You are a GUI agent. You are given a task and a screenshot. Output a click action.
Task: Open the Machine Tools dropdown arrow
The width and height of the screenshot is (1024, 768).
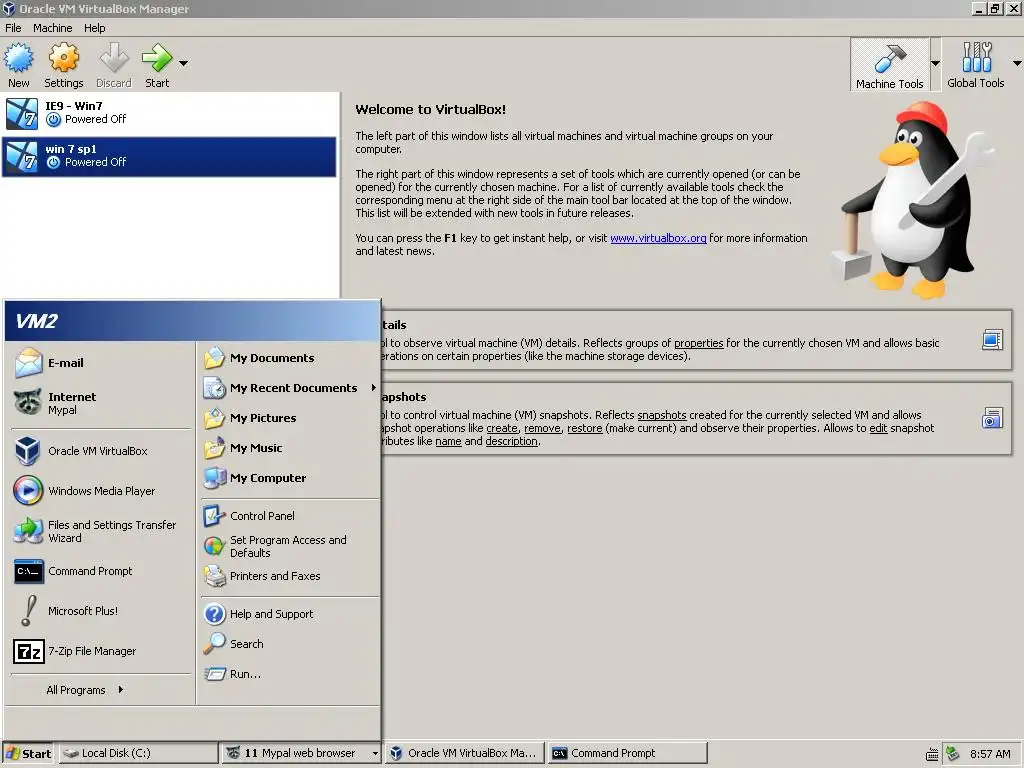tap(935, 63)
